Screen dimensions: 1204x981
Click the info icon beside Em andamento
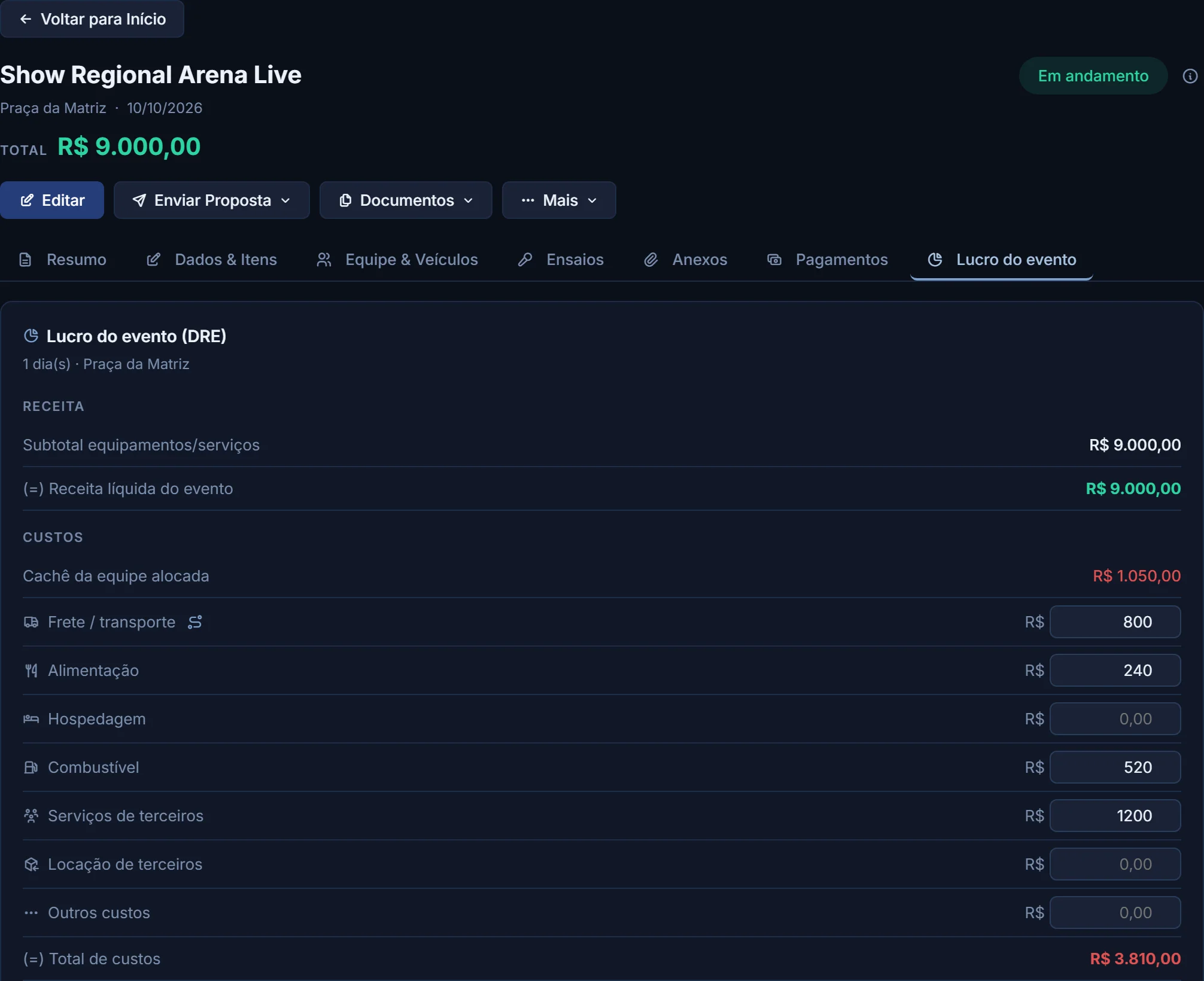tap(1190, 77)
